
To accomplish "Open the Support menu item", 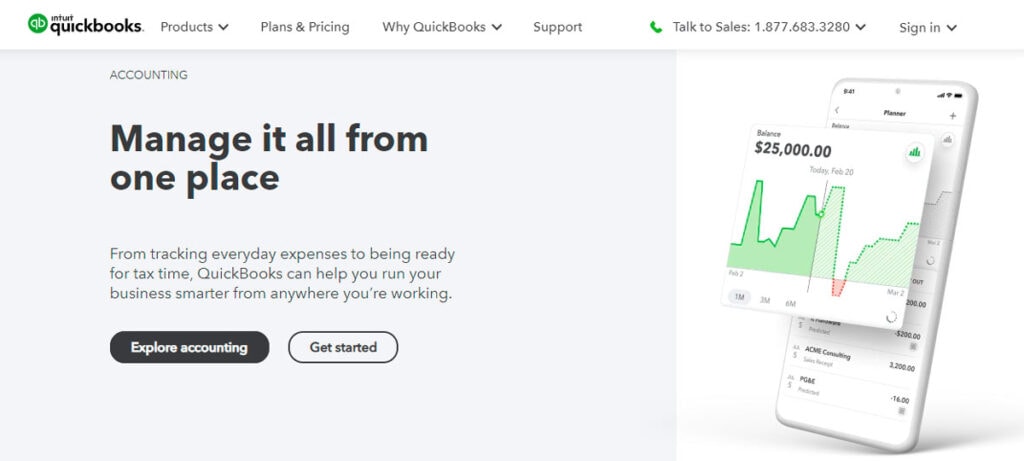I will [558, 27].
